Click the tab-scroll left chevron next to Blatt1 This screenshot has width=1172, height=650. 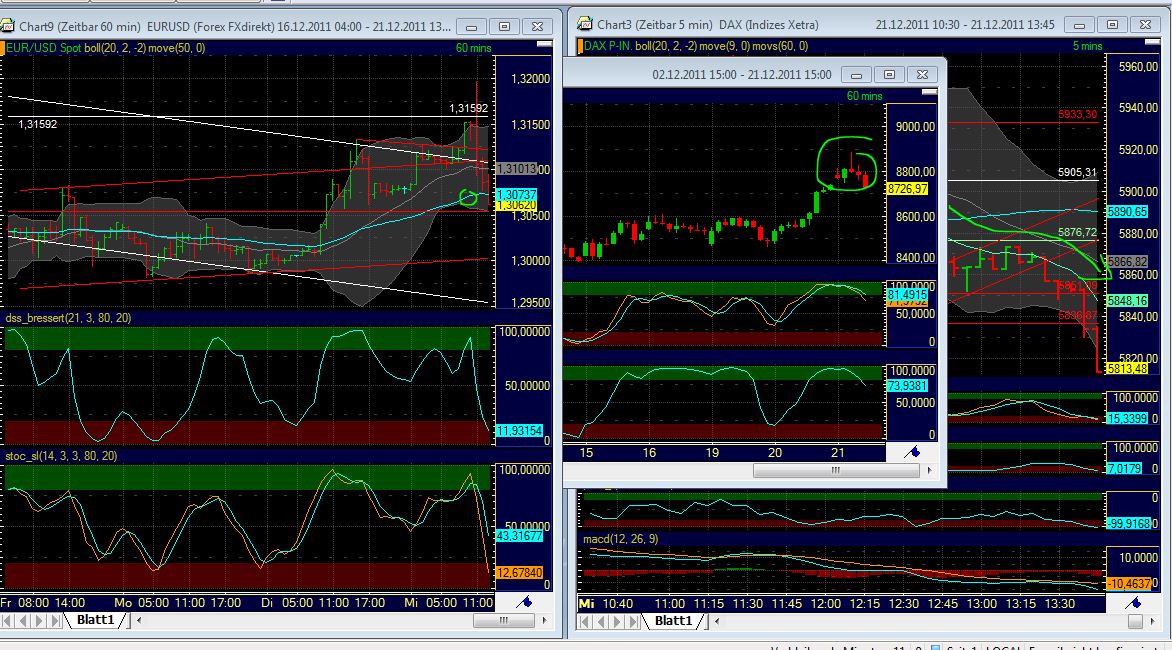[138, 621]
